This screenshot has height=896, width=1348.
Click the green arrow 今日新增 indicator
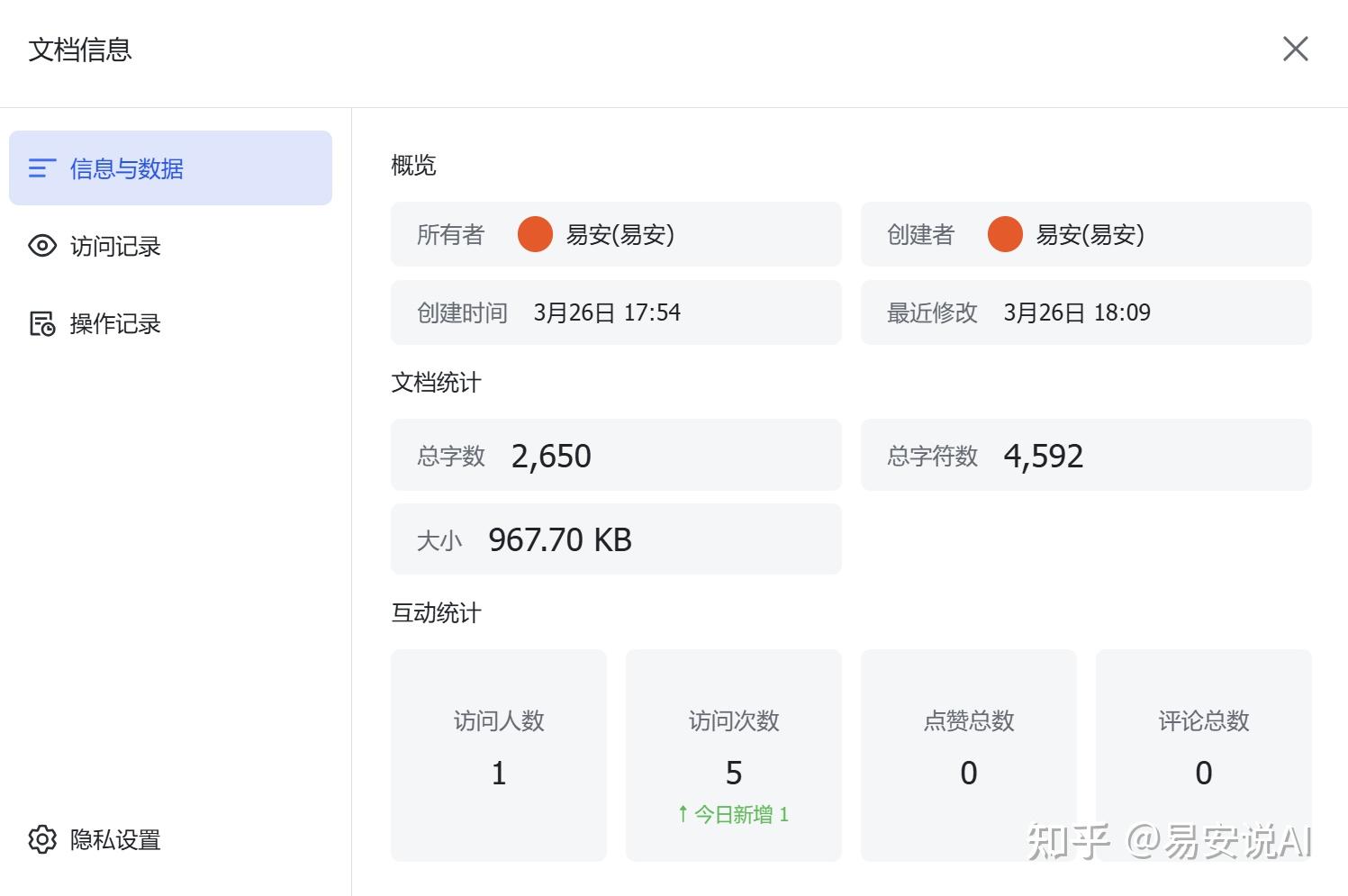click(733, 814)
